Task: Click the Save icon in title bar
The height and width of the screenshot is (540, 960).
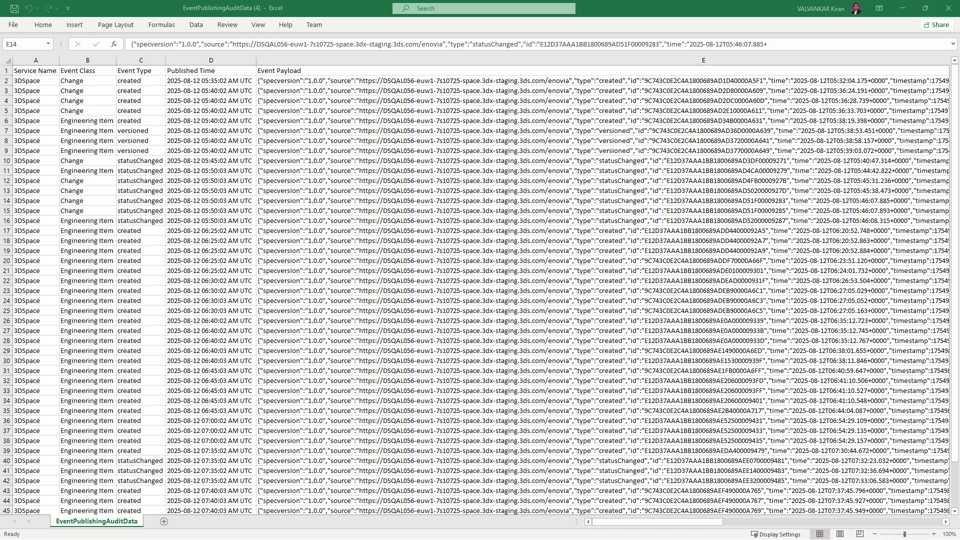Action: [14, 8]
